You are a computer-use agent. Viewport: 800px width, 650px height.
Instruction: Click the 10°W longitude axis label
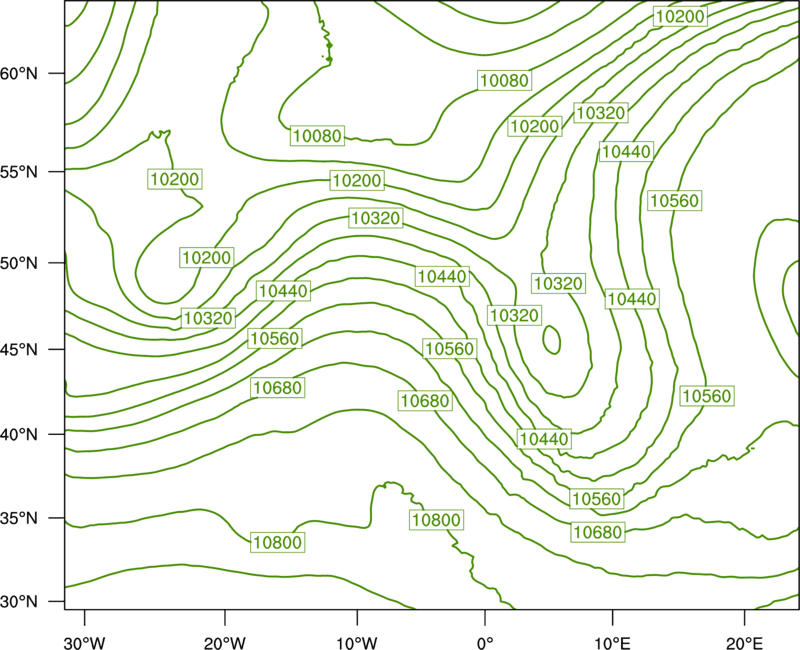point(357,643)
